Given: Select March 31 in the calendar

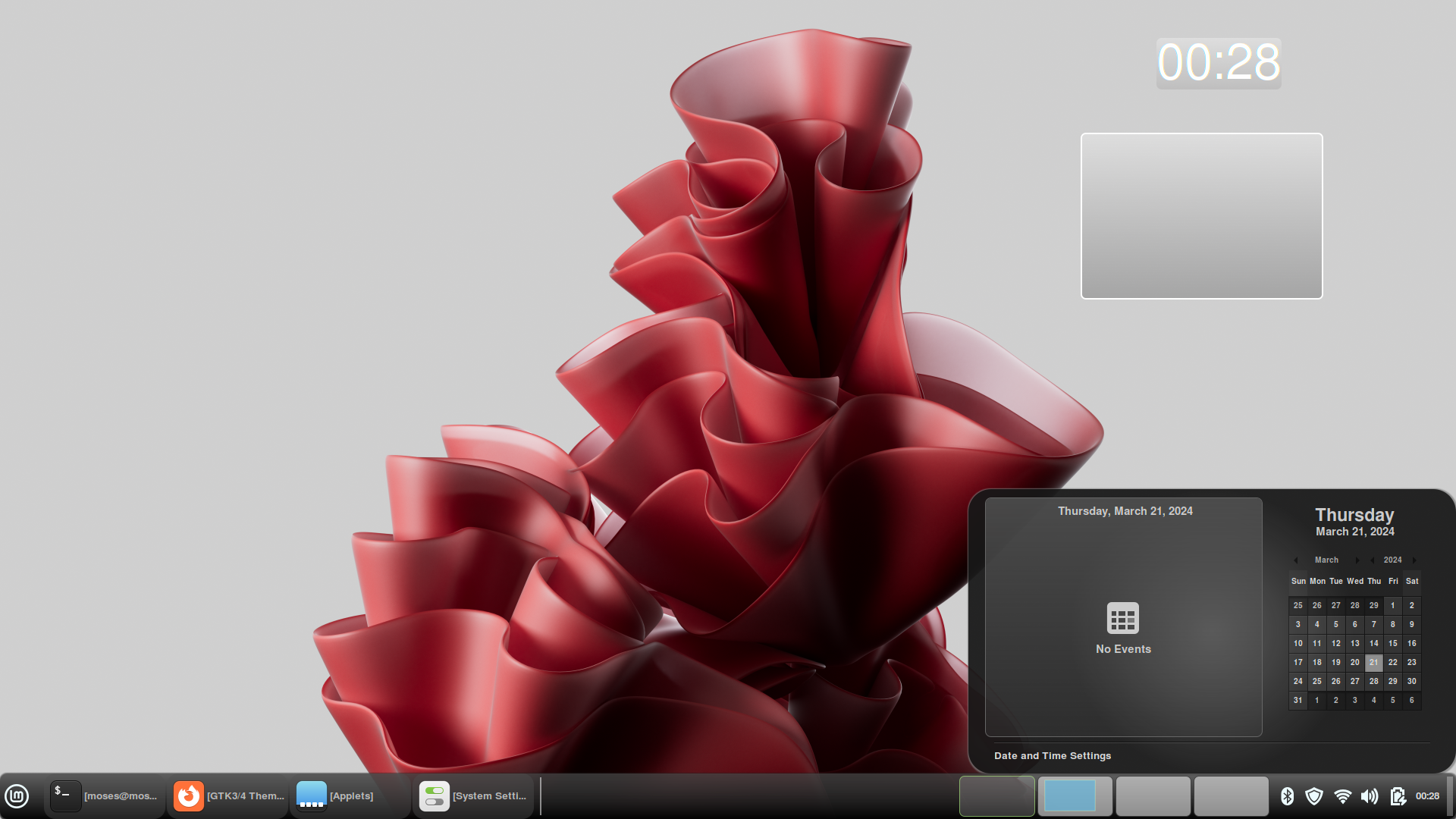Looking at the screenshot, I should (x=1298, y=701).
